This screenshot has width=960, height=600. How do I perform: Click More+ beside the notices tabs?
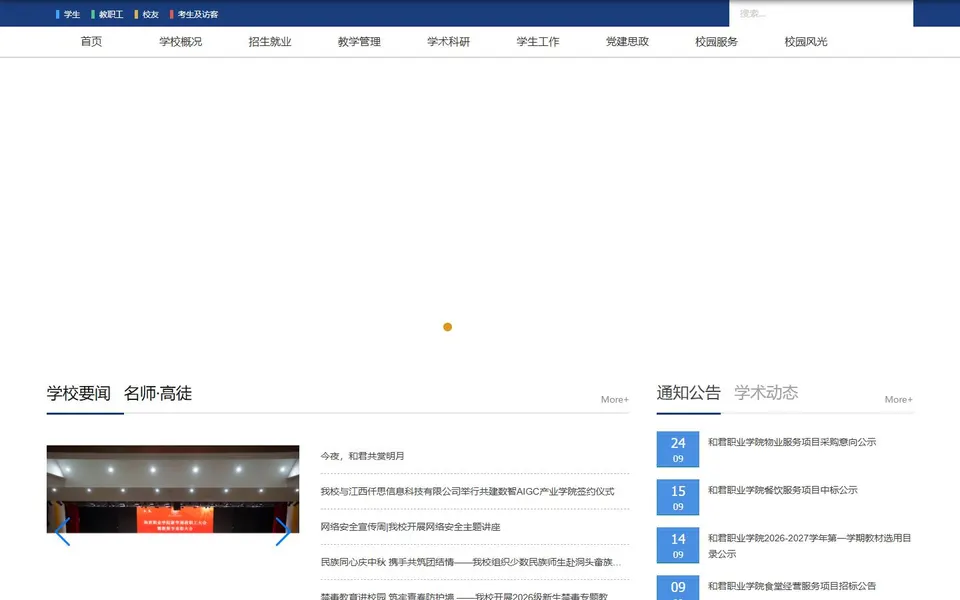899,399
